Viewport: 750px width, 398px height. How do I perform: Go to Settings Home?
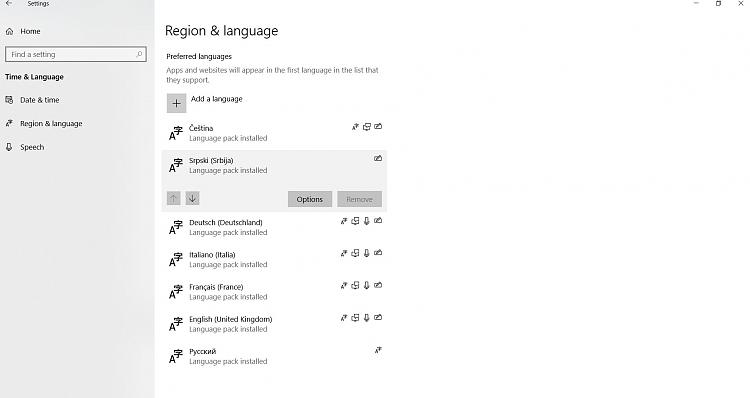pos(23,31)
